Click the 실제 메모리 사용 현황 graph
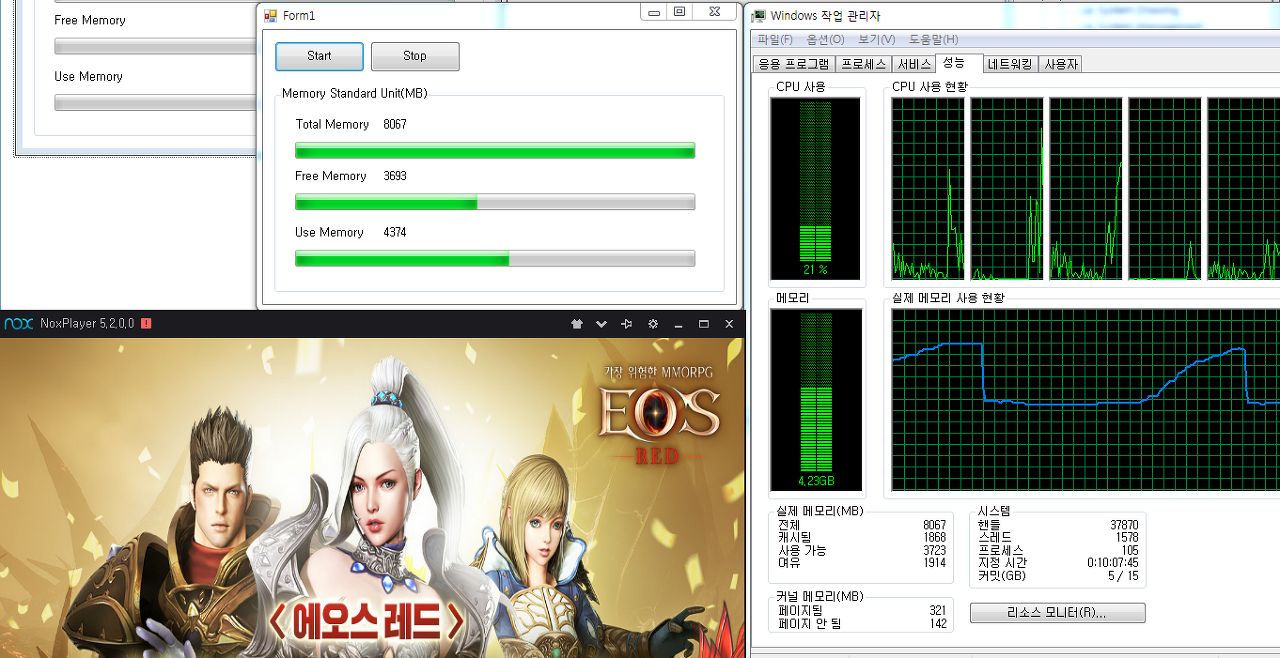1280x658 pixels. [1086, 400]
